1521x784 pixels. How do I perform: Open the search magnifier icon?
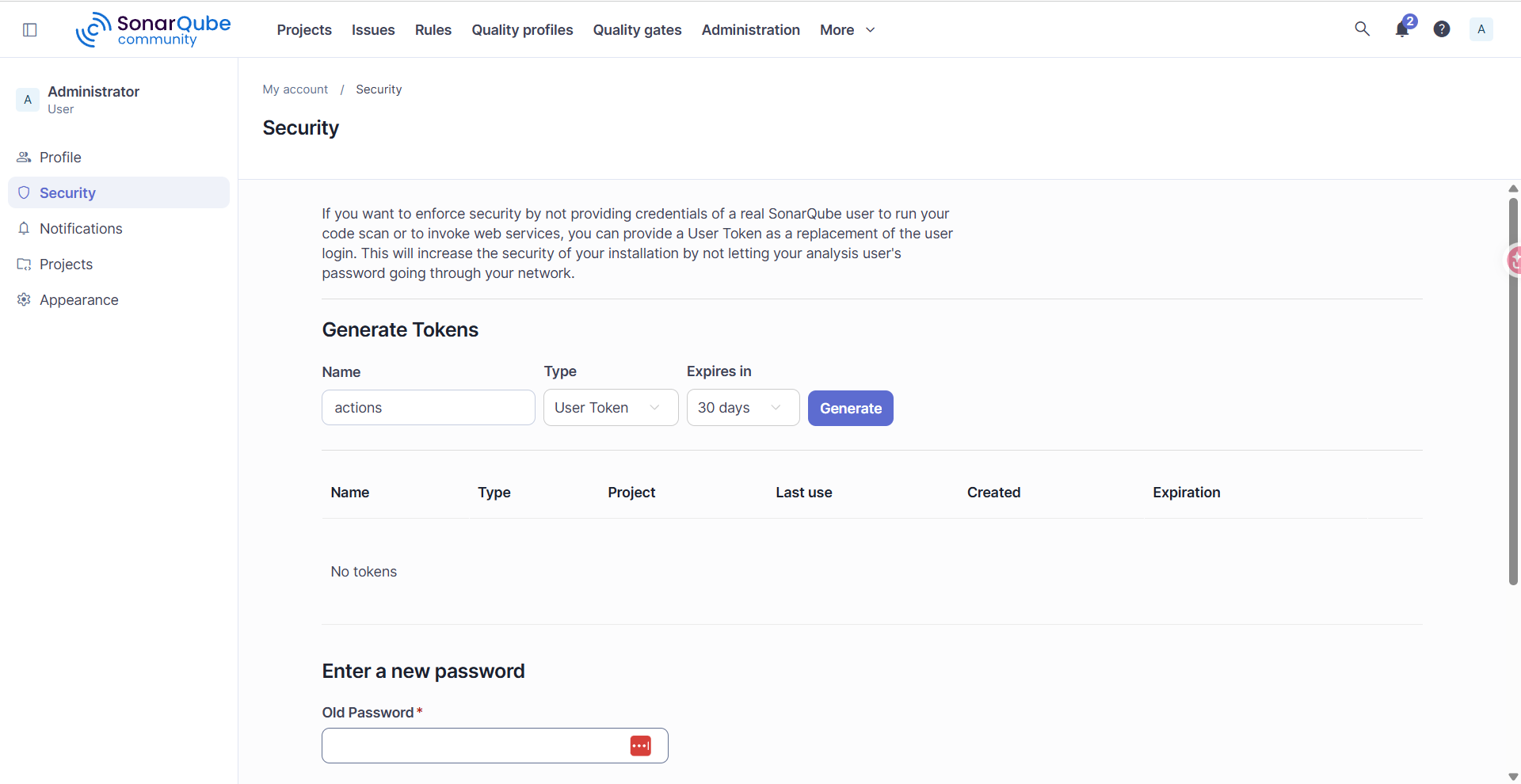point(1362,29)
